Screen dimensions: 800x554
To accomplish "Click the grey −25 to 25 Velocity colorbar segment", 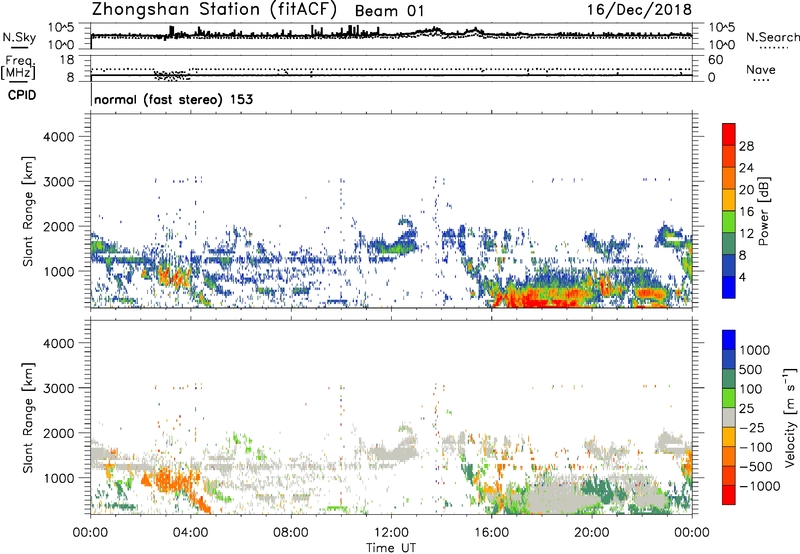I will pos(729,418).
